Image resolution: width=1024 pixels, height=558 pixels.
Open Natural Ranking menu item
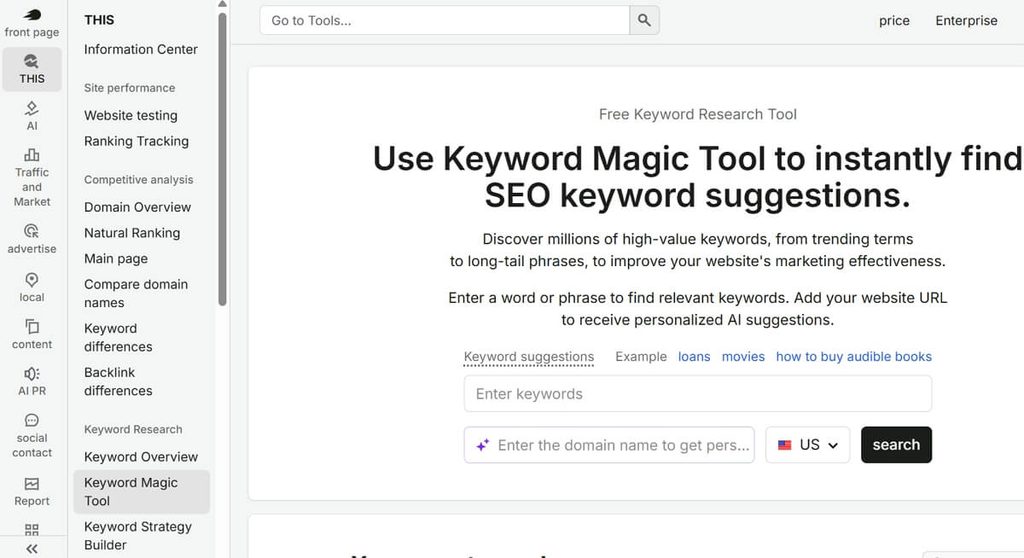point(132,233)
